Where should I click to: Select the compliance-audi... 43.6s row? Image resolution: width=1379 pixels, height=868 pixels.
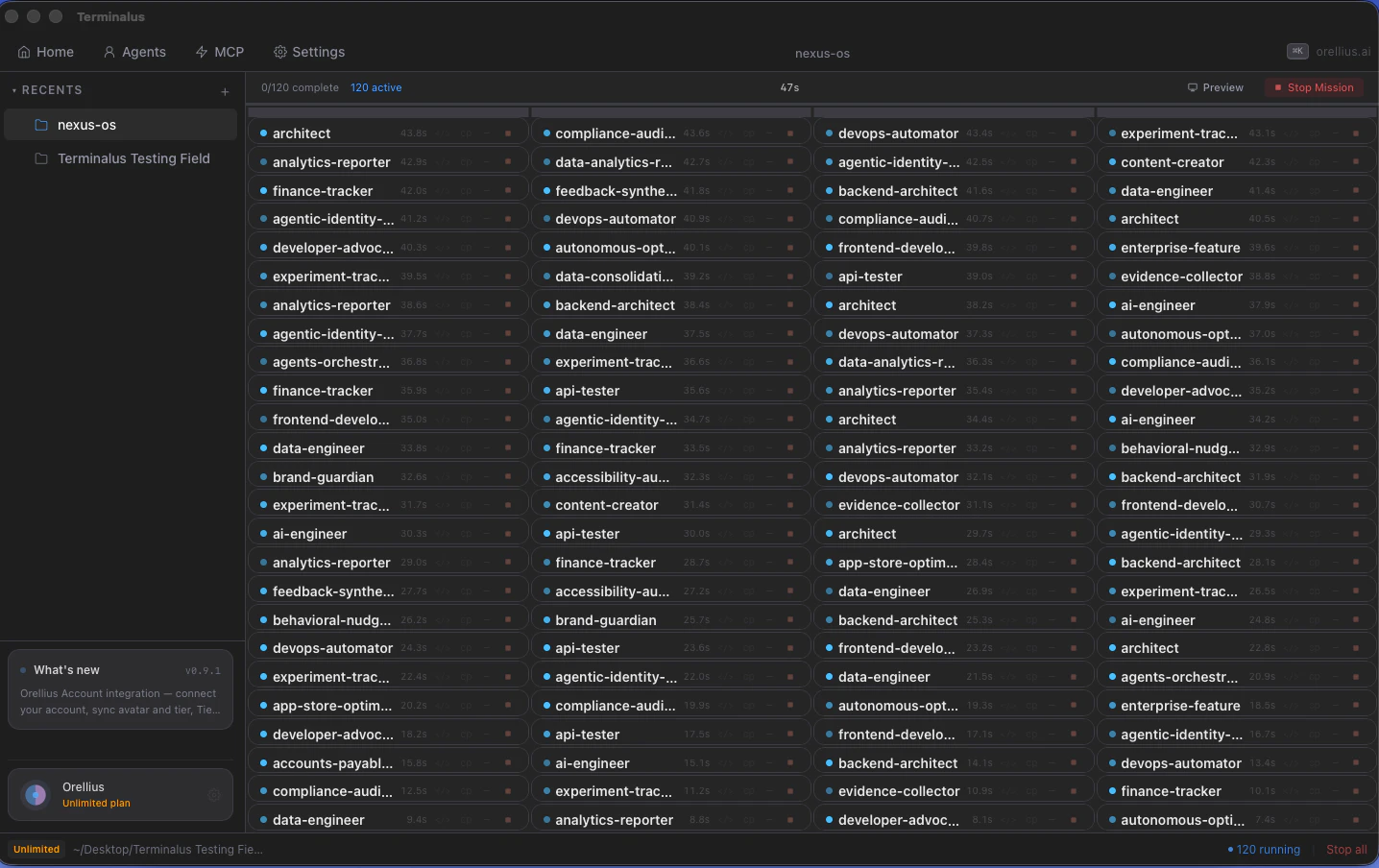[671, 133]
